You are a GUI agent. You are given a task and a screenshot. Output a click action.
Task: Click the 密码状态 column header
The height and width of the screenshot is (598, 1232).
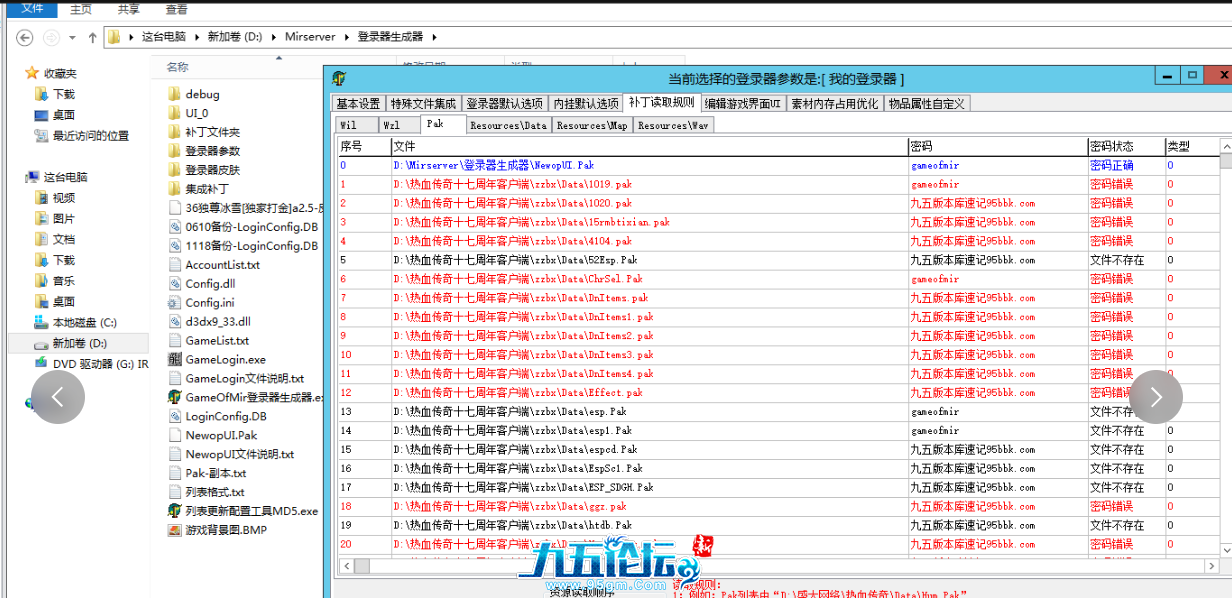point(1125,146)
